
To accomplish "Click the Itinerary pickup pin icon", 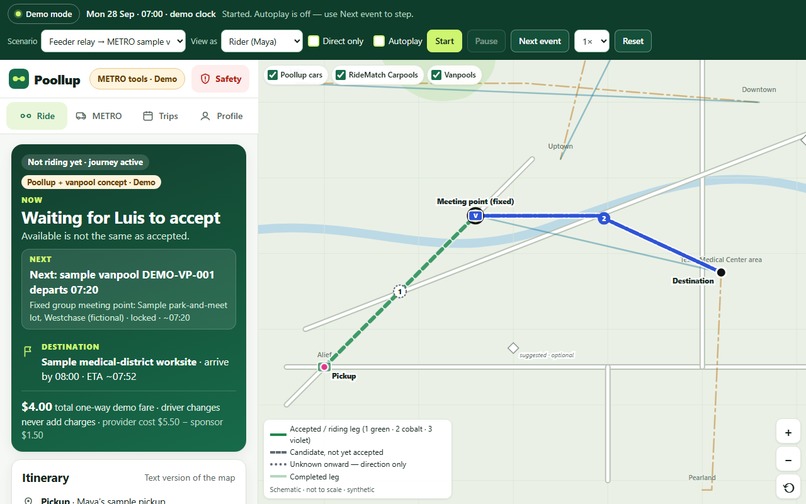I will [x=28, y=500].
